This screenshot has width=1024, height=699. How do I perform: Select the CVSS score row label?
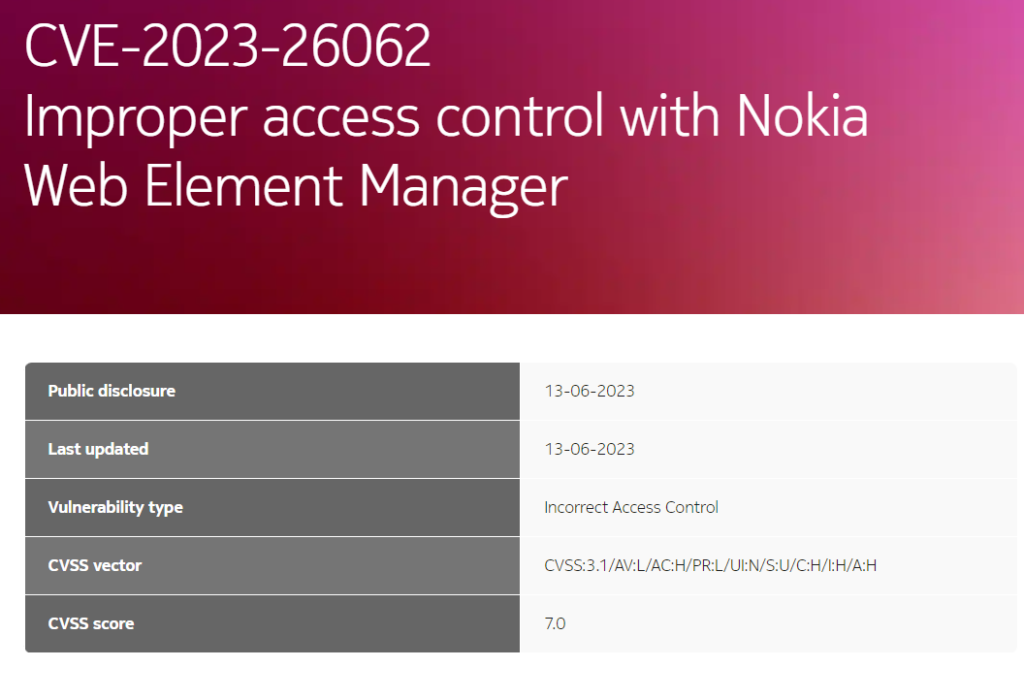tap(91, 623)
